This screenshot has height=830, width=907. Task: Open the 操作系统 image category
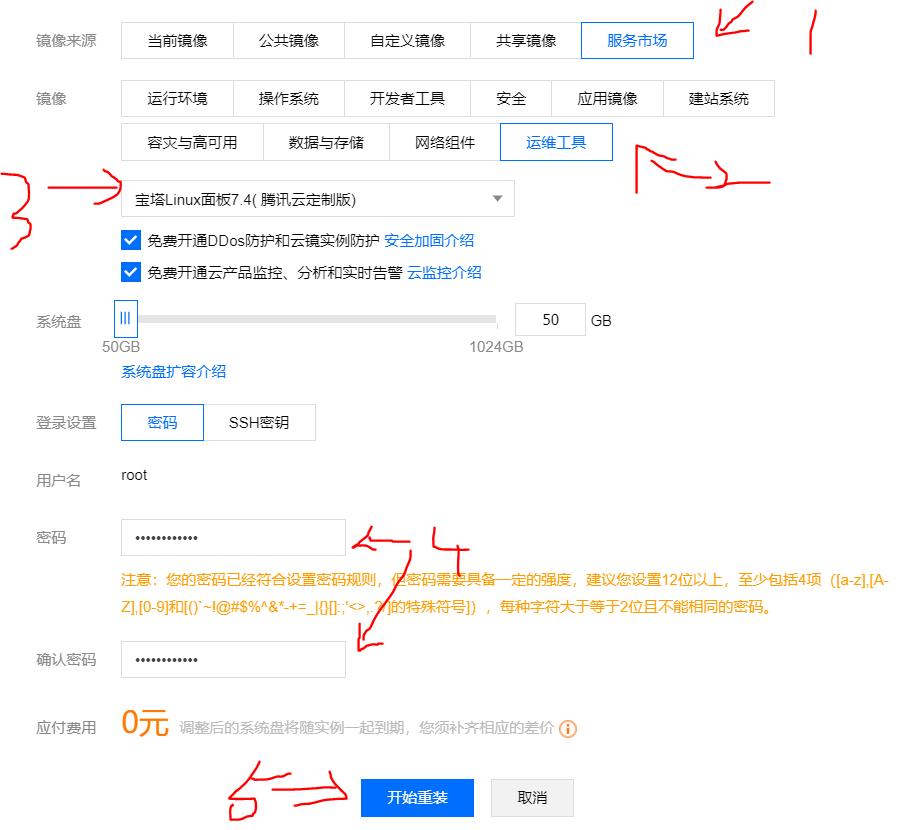click(288, 98)
